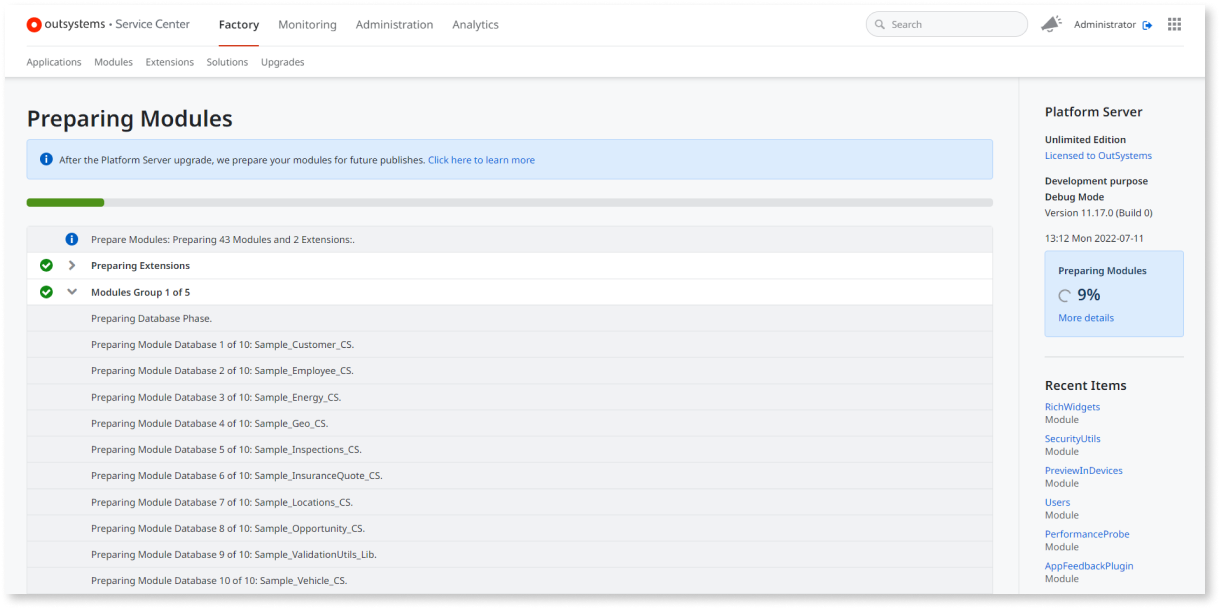1220x609 pixels.
Task: Click the green progress bar
Action: [65, 201]
